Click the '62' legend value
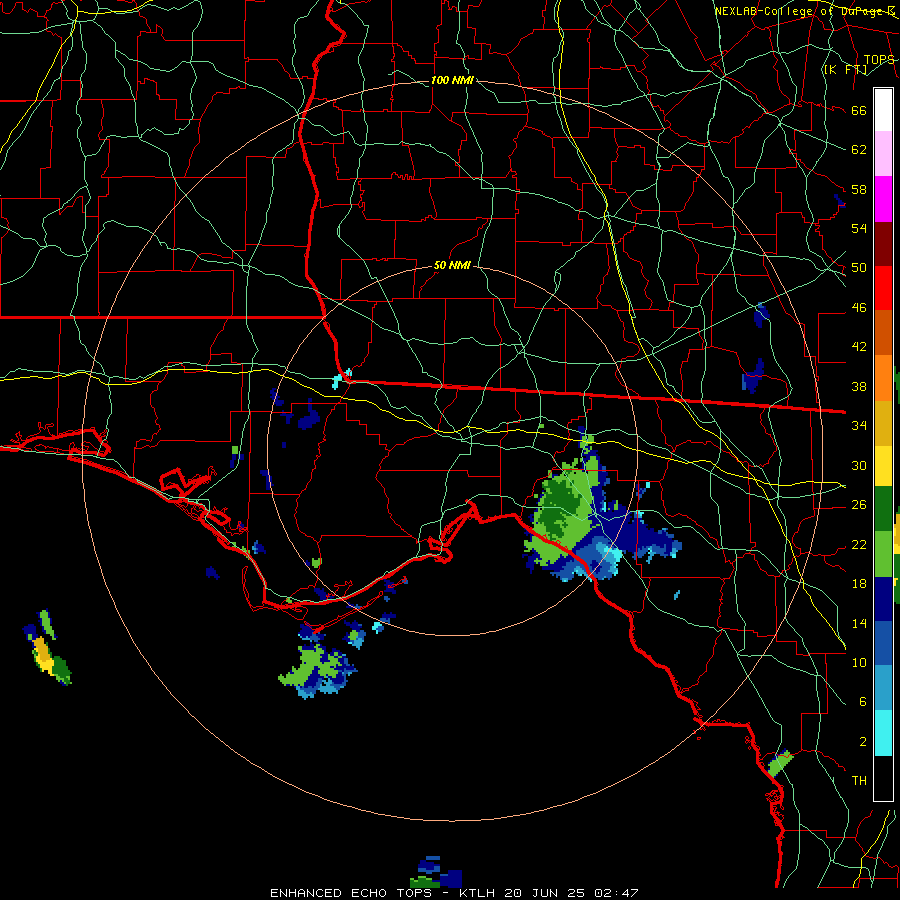Image resolution: width=900 pixels, height=900 pixels. coord(859,149)
